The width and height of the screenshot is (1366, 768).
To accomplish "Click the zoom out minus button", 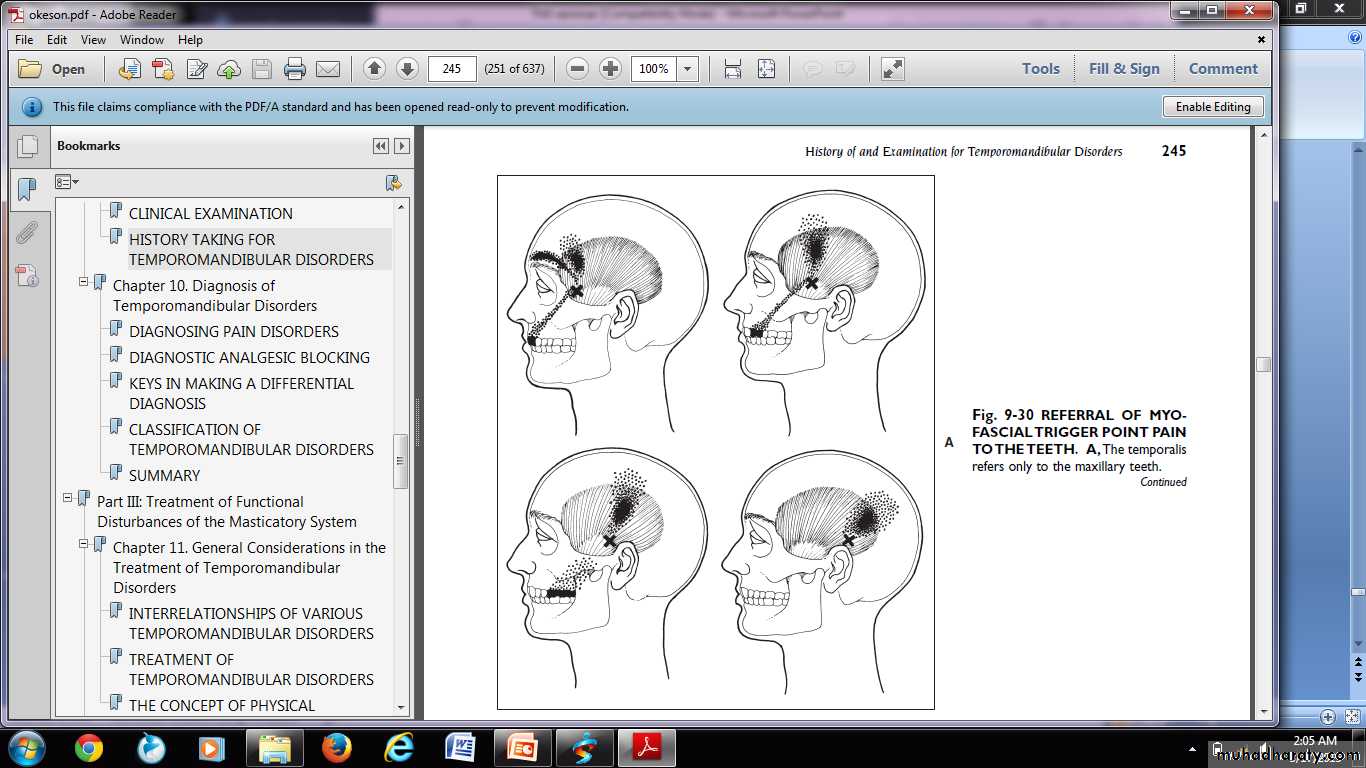I will [577, 69].
